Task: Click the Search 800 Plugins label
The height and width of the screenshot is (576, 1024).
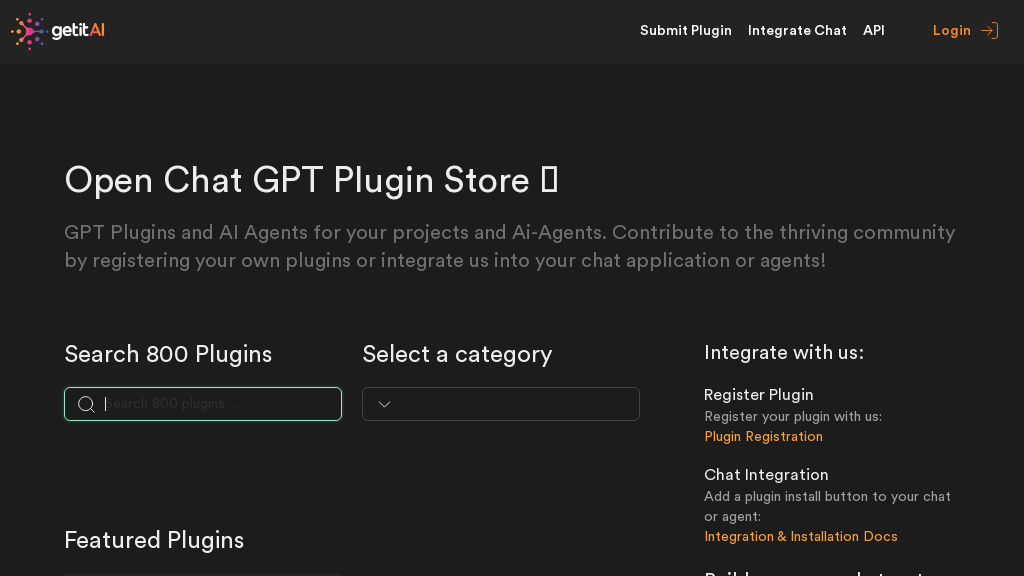Action: (x=168, y=354)
